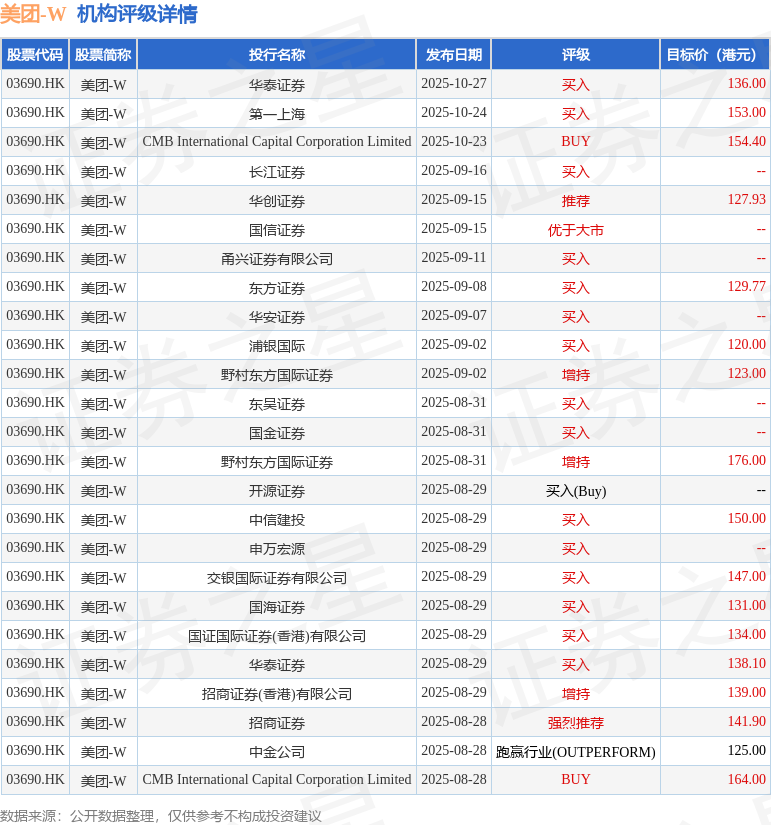Select the 甬兴证券有限公司 cell

277,258
